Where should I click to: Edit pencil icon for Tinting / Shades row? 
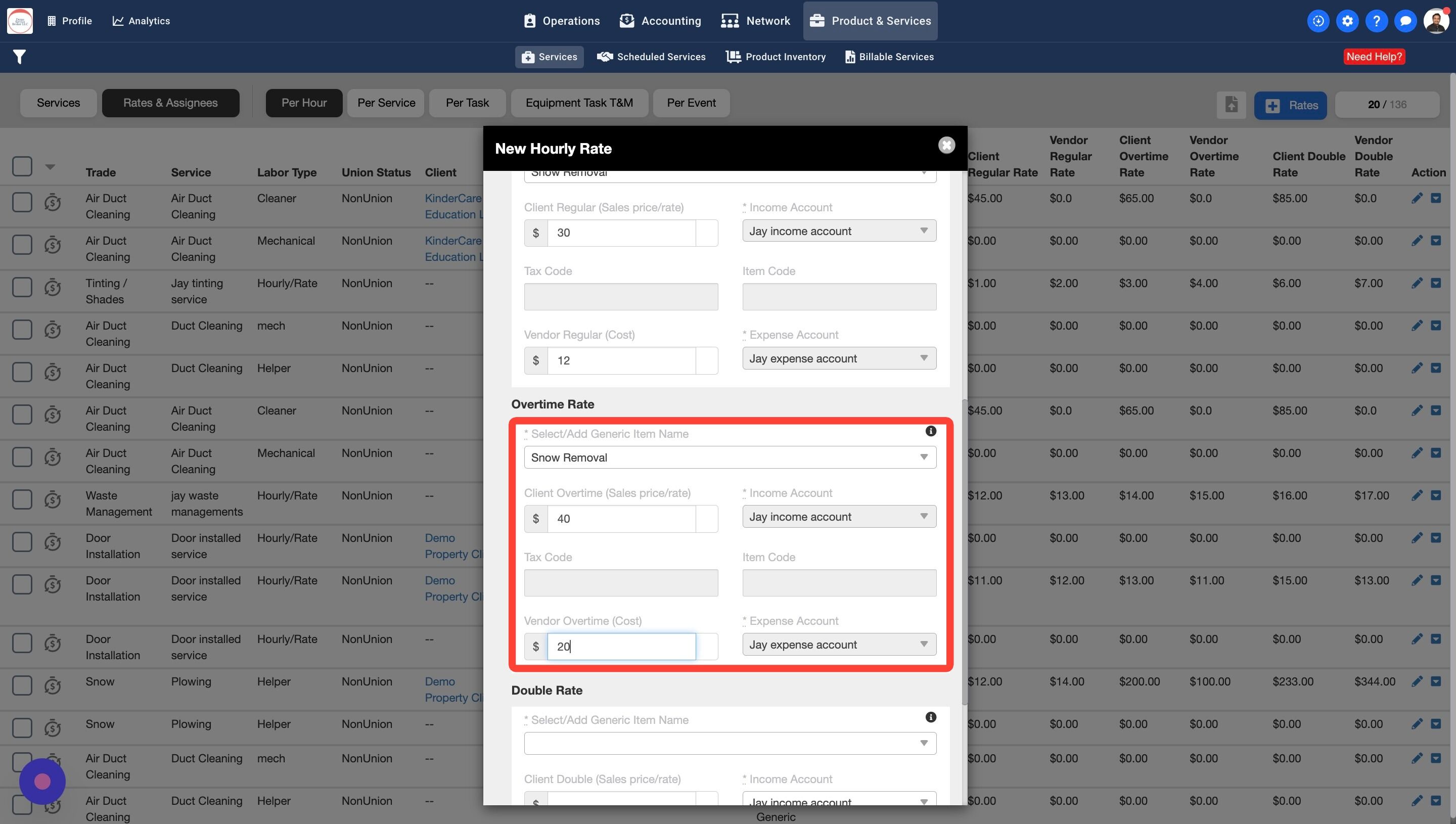(x=1417, y=283)
